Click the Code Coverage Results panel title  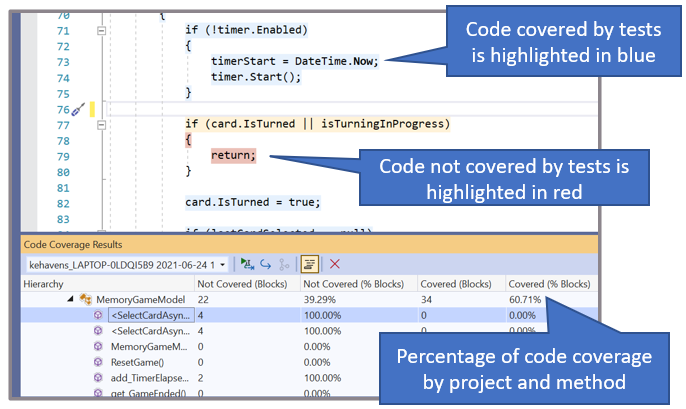coord(73,245)
